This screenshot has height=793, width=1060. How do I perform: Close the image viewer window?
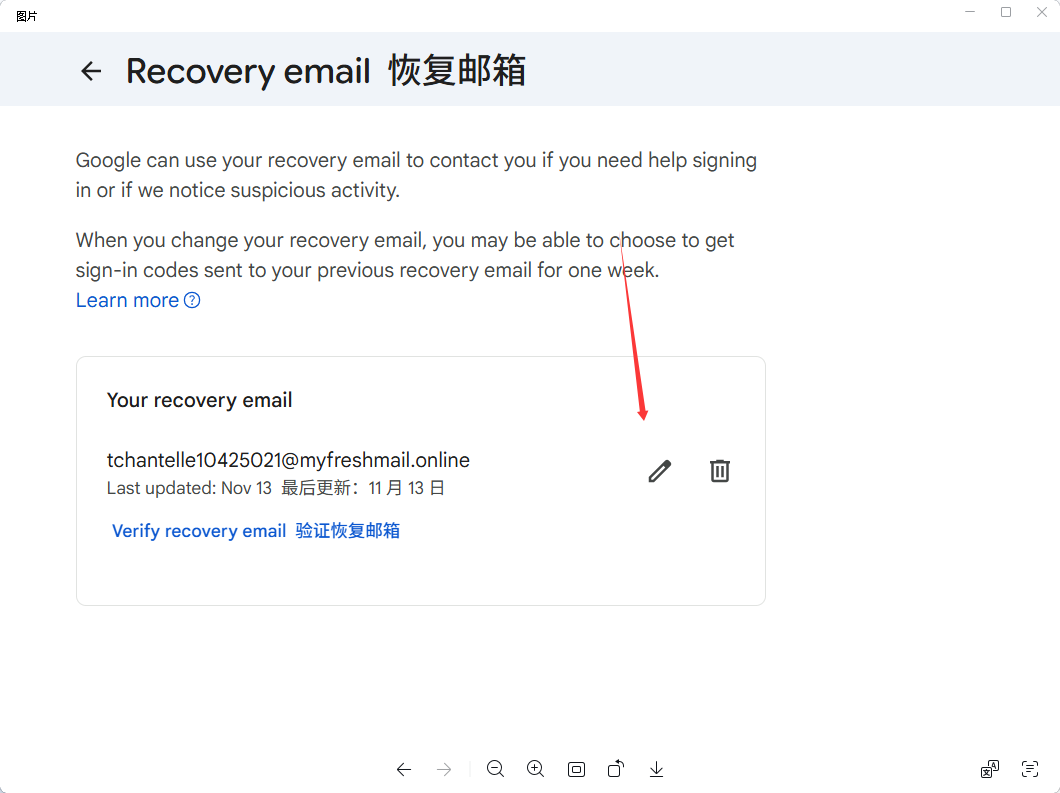pyautogui.click(x=1042, y=12)
